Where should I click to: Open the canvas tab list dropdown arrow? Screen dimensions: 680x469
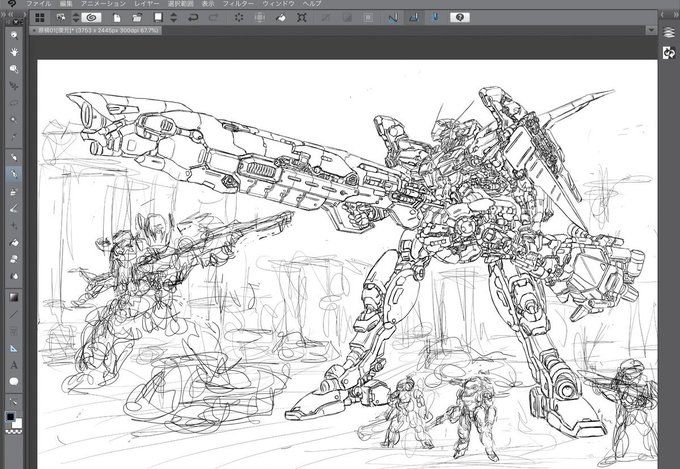tap(651, 30)
